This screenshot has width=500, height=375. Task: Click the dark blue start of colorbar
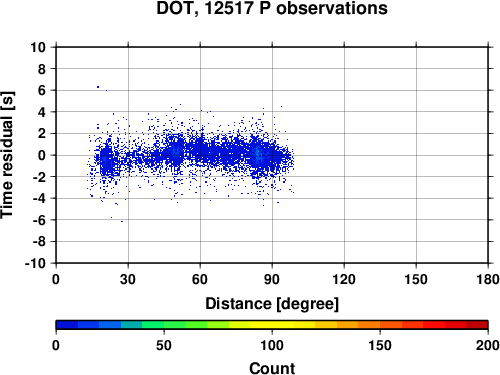pos(67,325)
